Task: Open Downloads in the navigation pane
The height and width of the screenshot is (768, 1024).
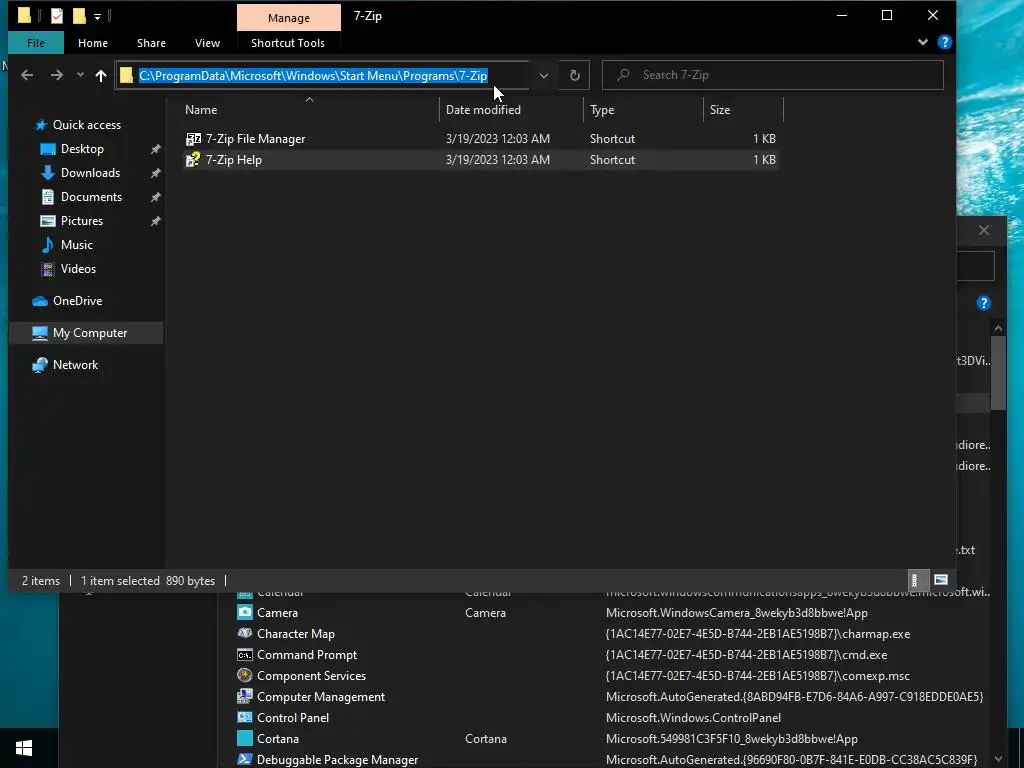Action: (x=90, y=173)
